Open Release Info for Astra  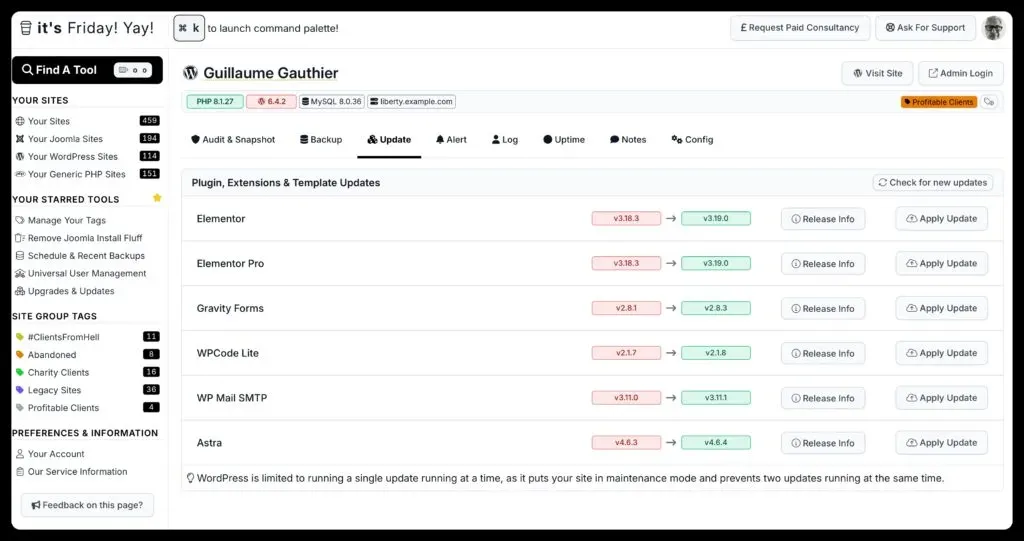point(823,443)
